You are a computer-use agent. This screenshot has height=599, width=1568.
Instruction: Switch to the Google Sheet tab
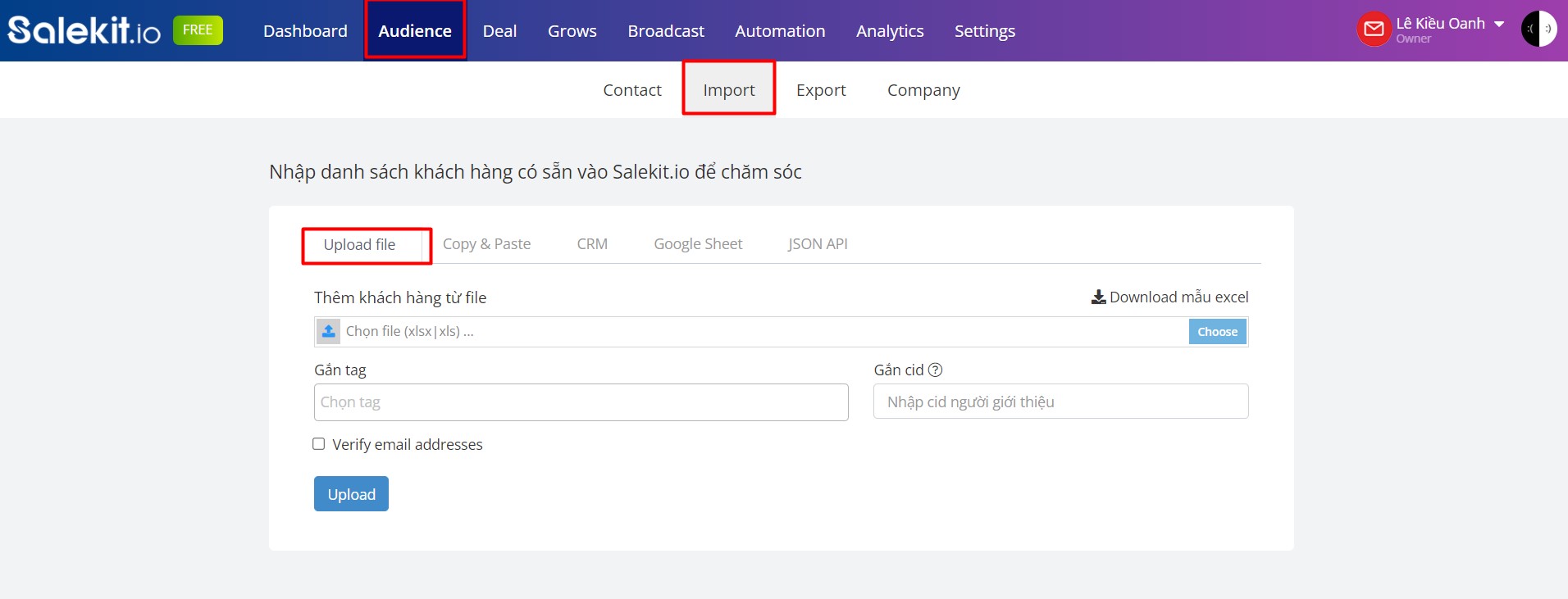(x=698, y=244)
